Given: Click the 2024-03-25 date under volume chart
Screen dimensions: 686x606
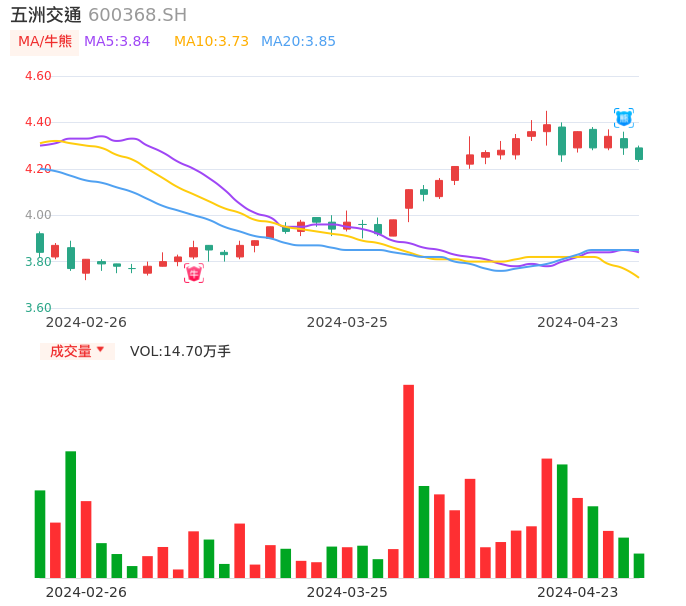Looking at the screenshot, I should click(347, 592).
